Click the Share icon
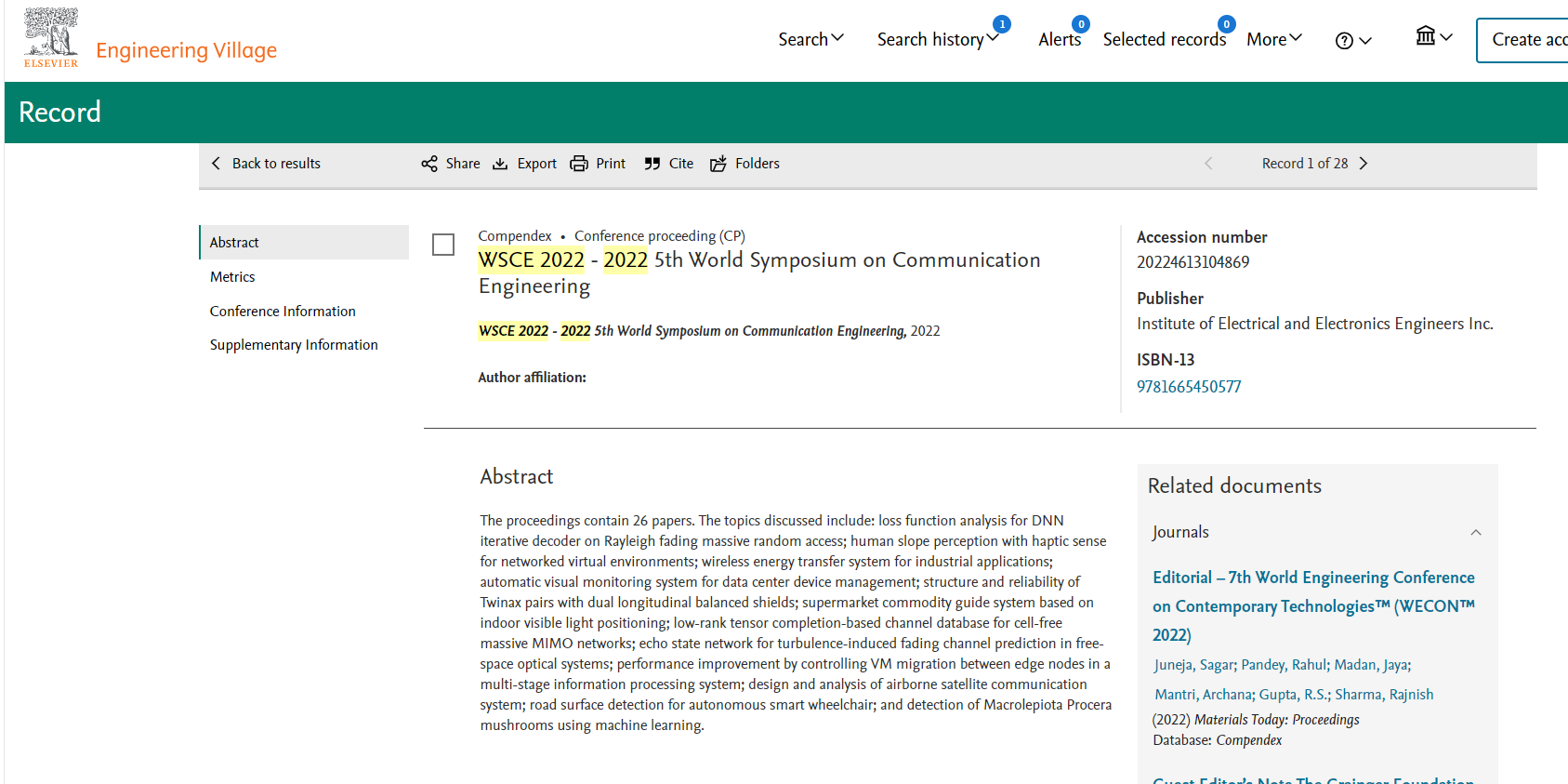Image resolution: width=1568 pixels, height=784 pixels. [428, 164]
